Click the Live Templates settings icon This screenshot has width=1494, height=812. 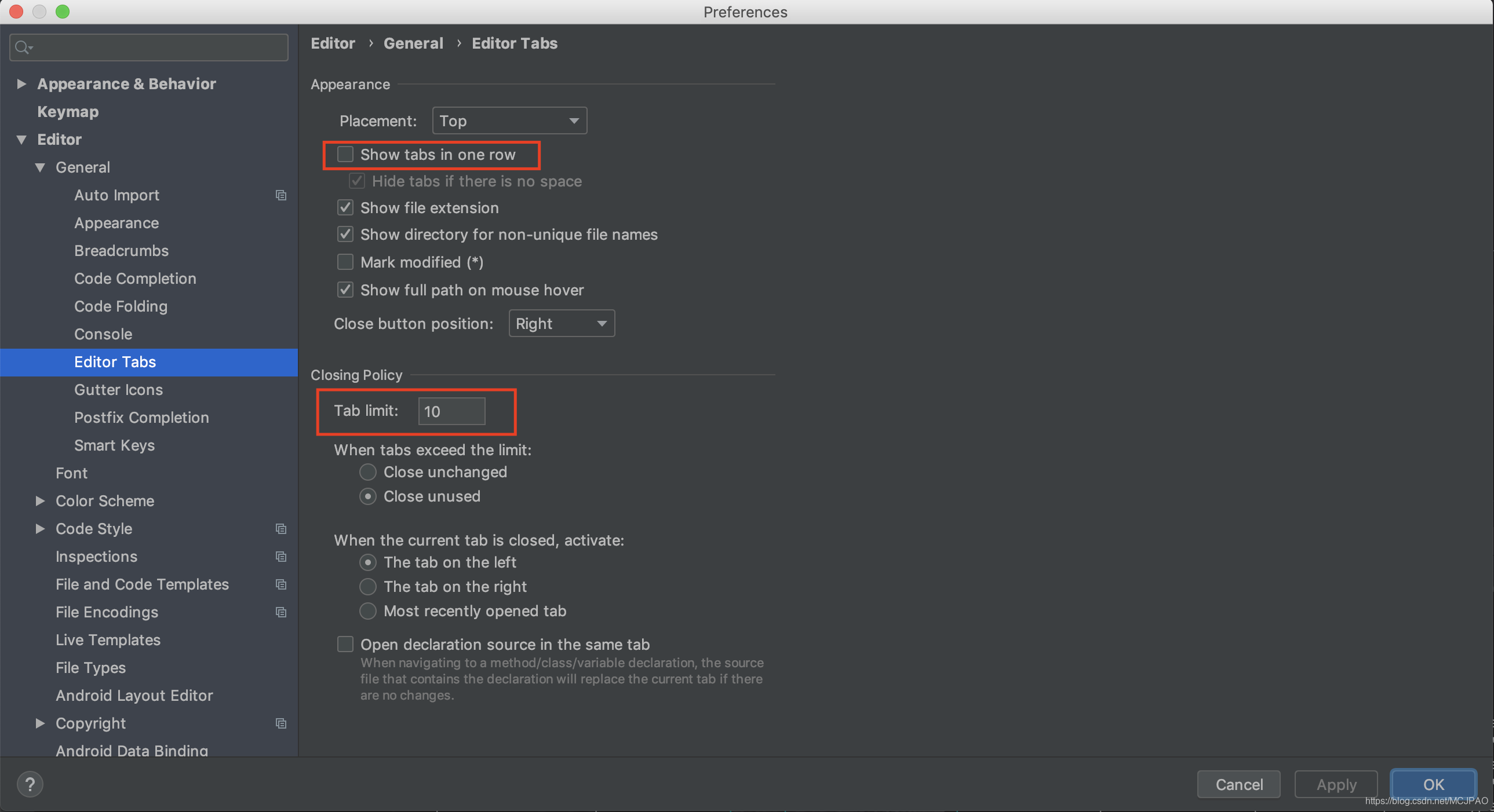pyautogui.click(x=107, y=639)
